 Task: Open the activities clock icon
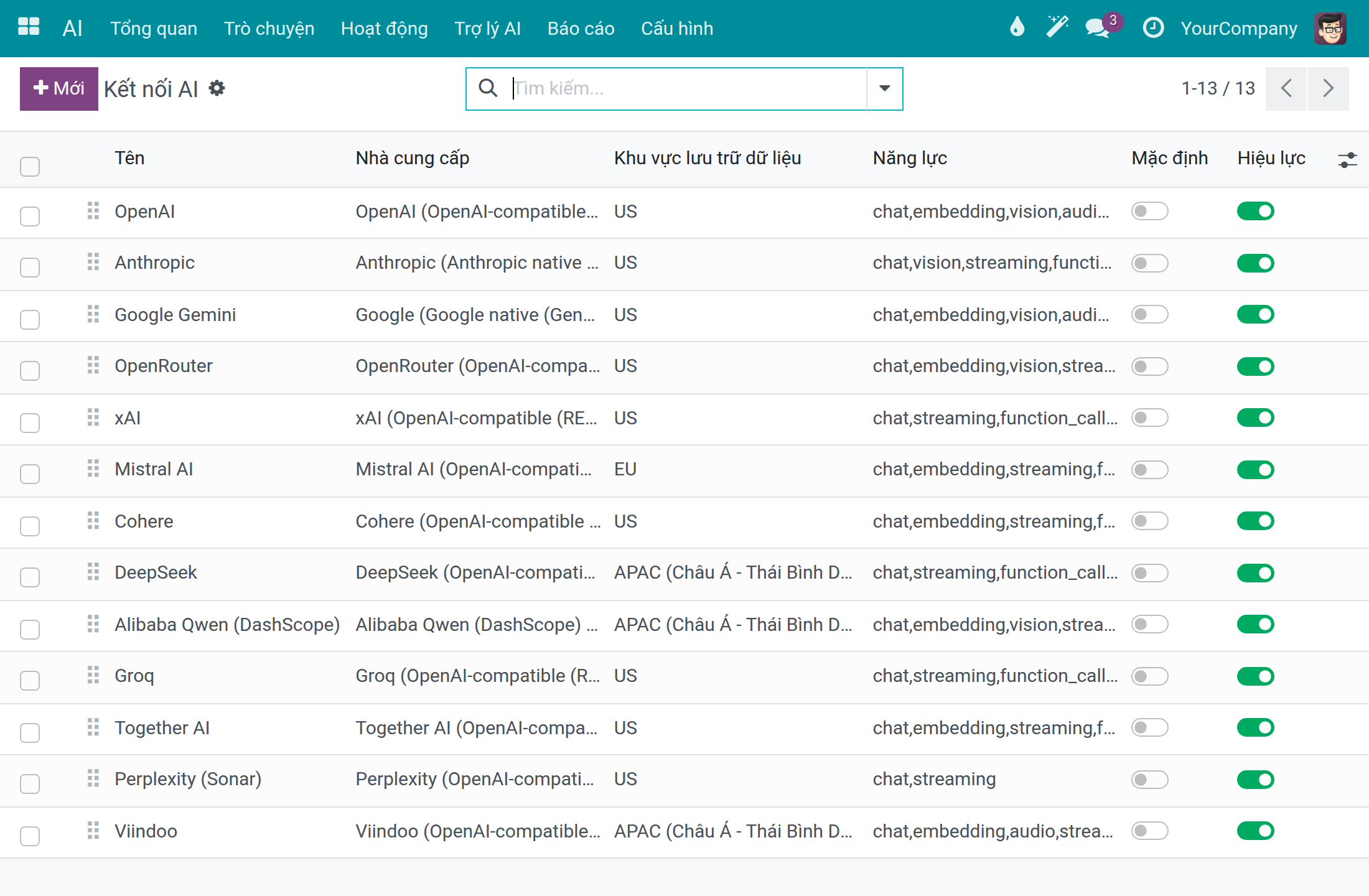tap(1153, 28)
